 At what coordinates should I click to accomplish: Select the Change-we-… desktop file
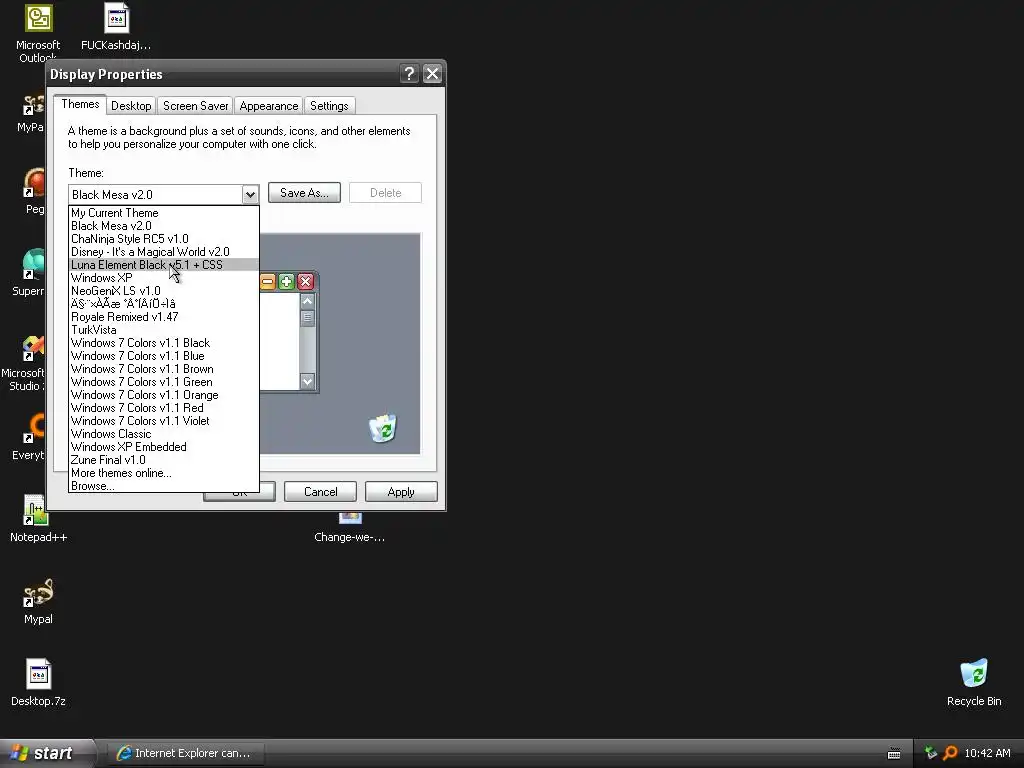click(349, 528)
